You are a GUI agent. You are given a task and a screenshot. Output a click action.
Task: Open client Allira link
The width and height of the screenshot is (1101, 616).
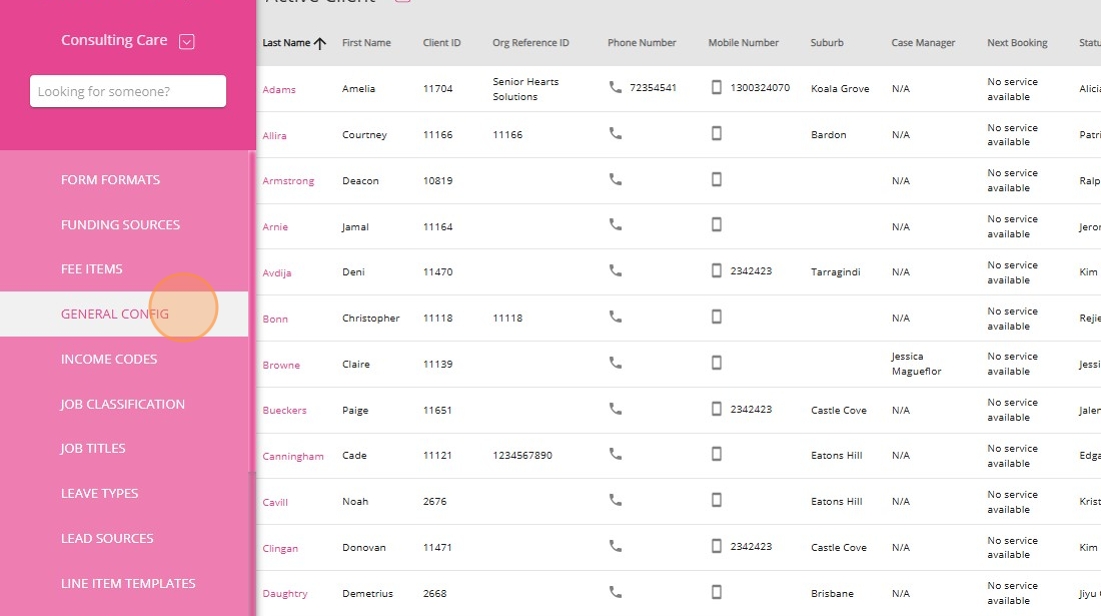pyautogui.click(x=274, y=136)
